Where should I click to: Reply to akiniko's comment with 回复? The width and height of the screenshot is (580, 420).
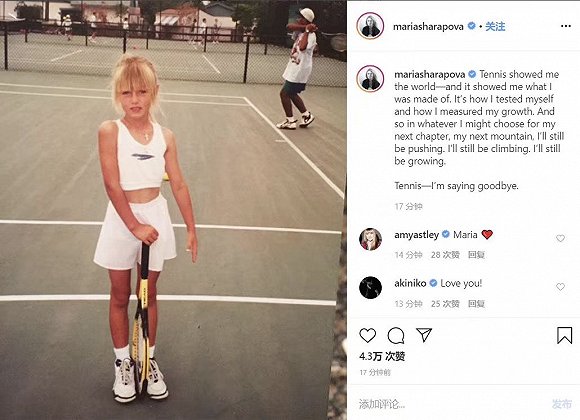point(476,304)
